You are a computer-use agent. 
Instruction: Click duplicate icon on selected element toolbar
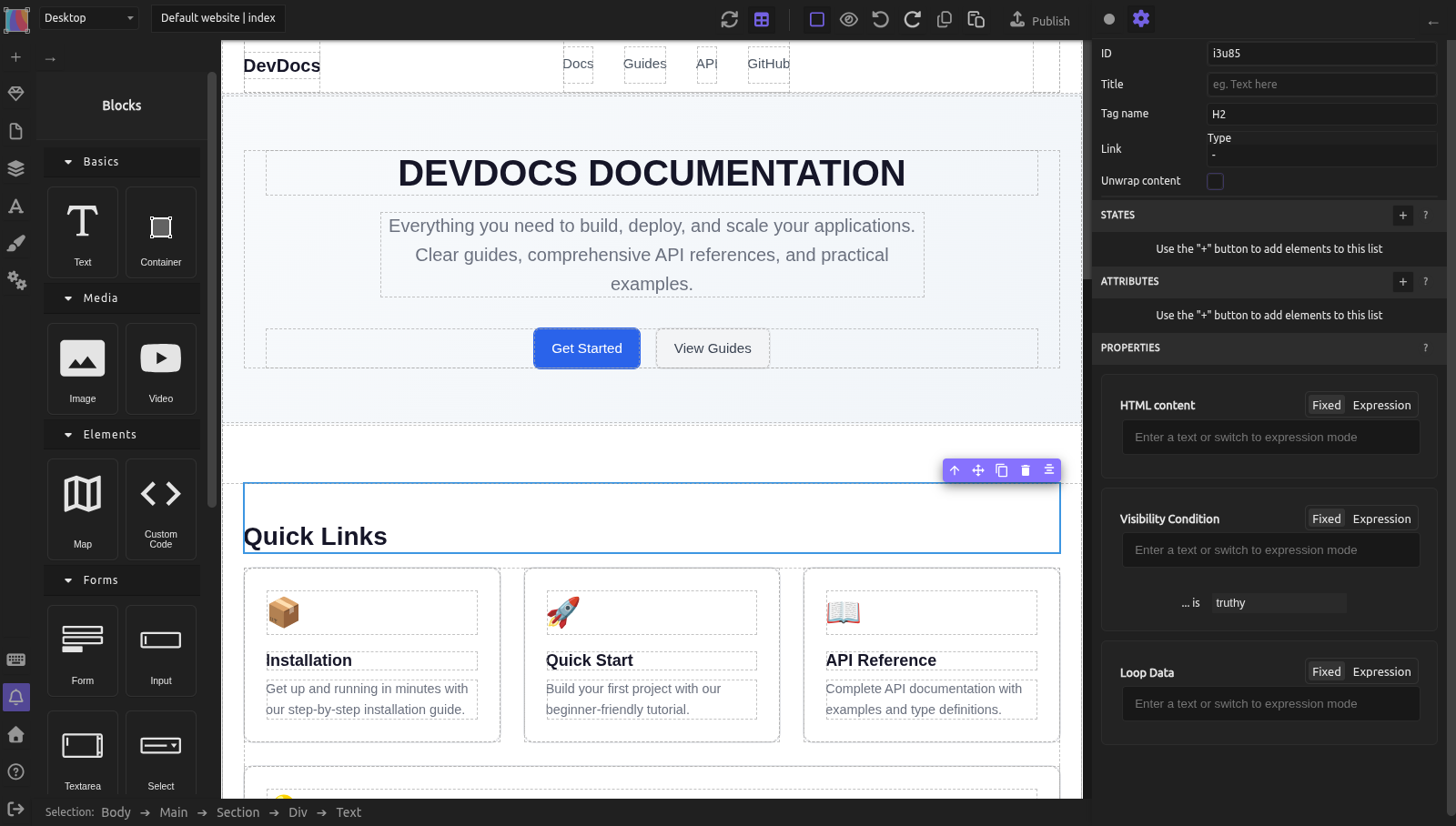[1002, 470]
